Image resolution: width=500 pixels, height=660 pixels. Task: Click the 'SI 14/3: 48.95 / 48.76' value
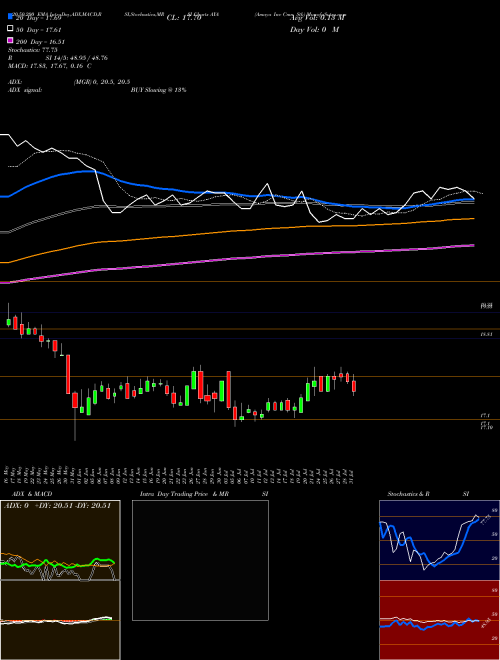77,58
